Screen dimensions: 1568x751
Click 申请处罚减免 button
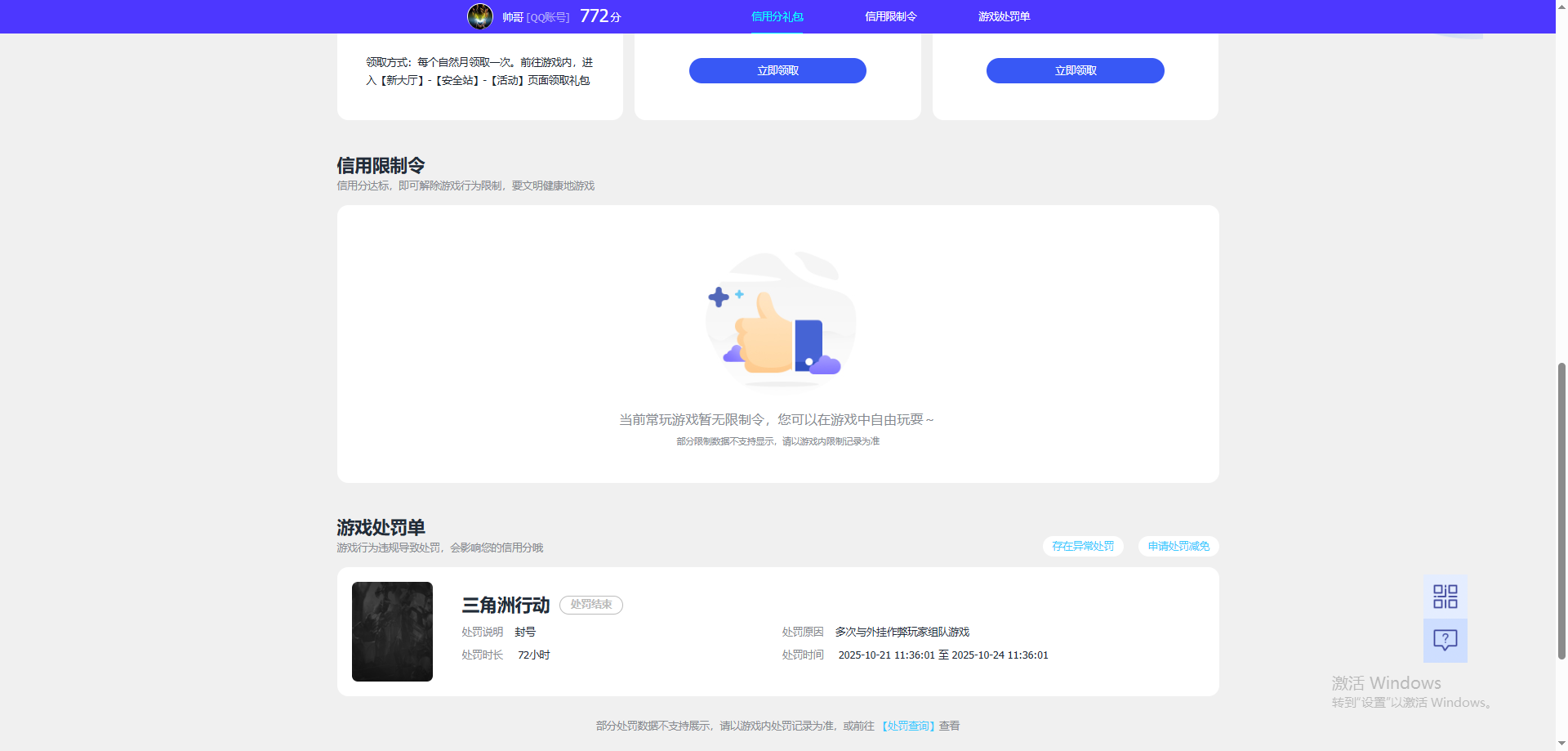[x=1178, y=546]
